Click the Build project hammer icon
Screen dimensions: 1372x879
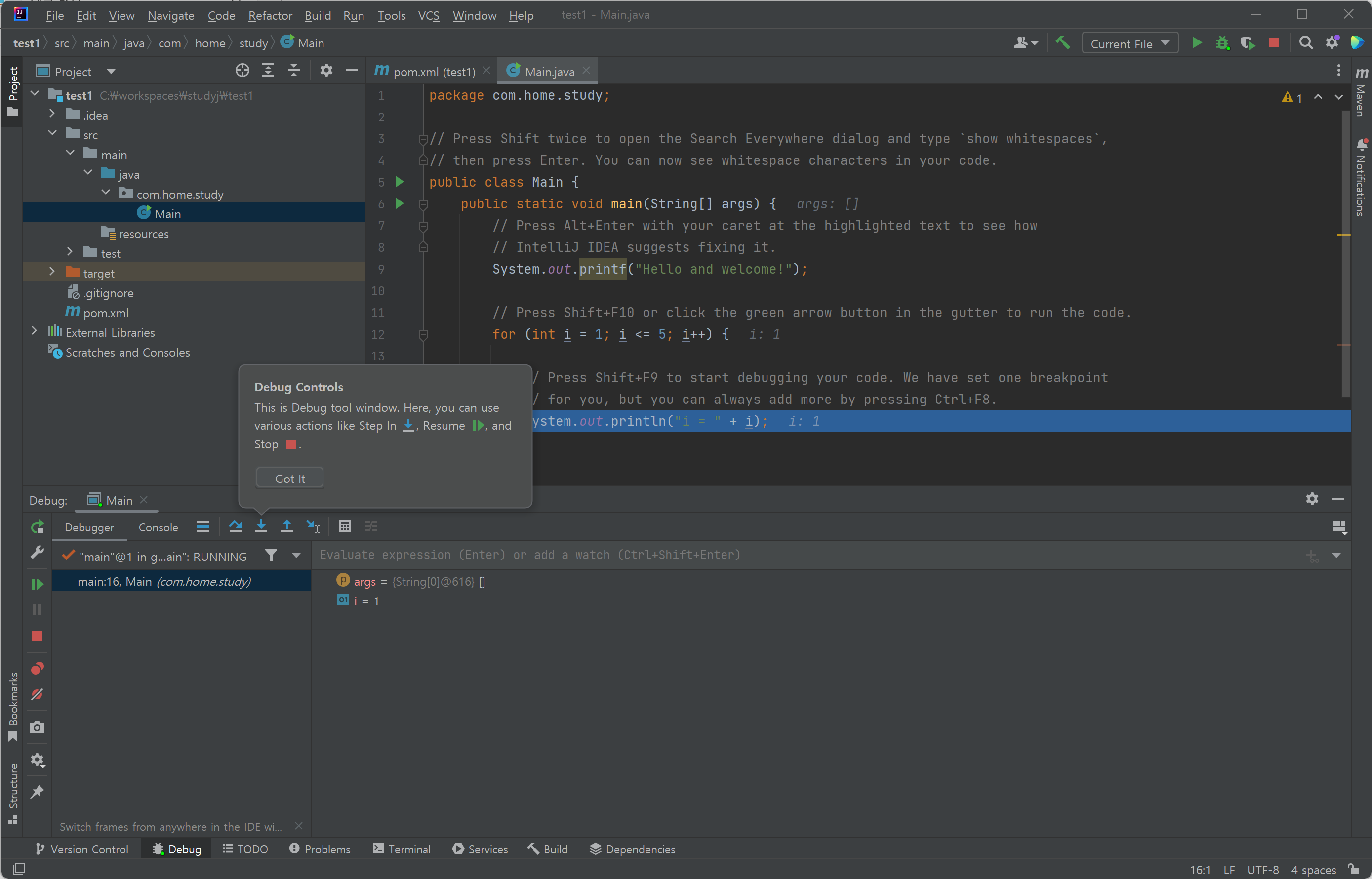tap(1063, 43)
